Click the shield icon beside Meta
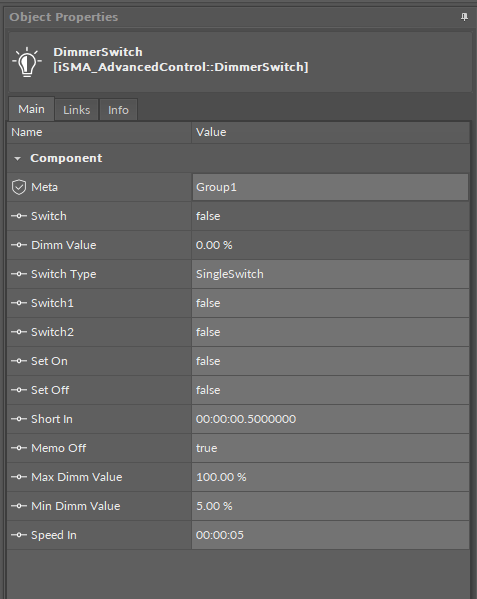 pyautogui.click(x=19, y=187)
